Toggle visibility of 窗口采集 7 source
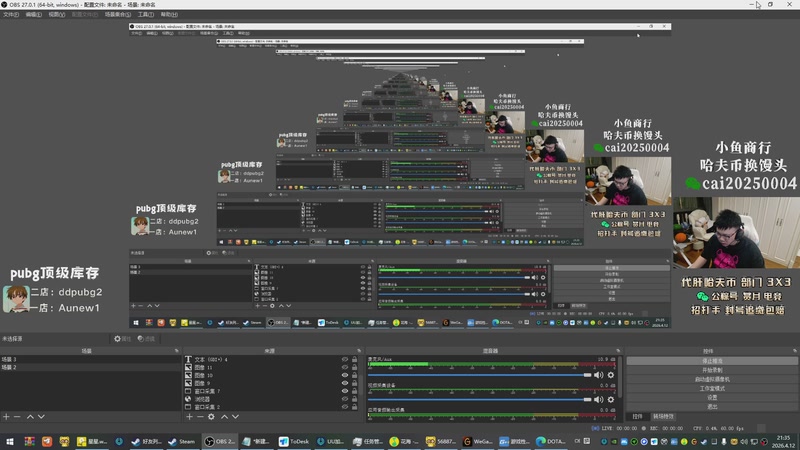This screenshot has width=800, height=450. pyautogui.click(x=345, y=391)
